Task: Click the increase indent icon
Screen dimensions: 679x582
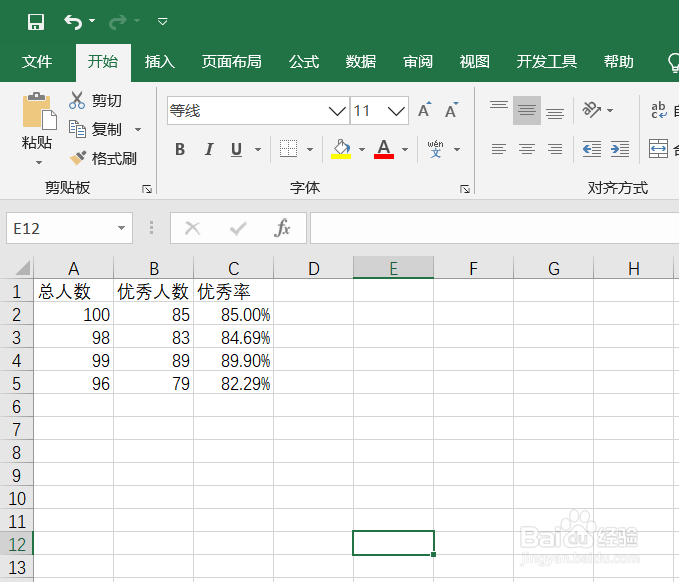Action: (620, 149)
